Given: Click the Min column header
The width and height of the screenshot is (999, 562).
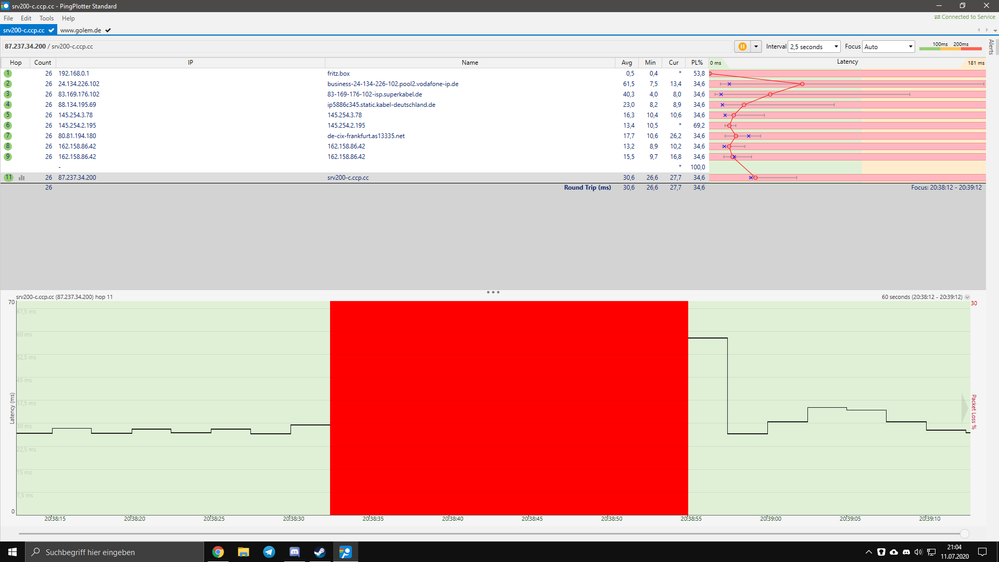Looking at the screenshot, I should [x=650, y=62].
